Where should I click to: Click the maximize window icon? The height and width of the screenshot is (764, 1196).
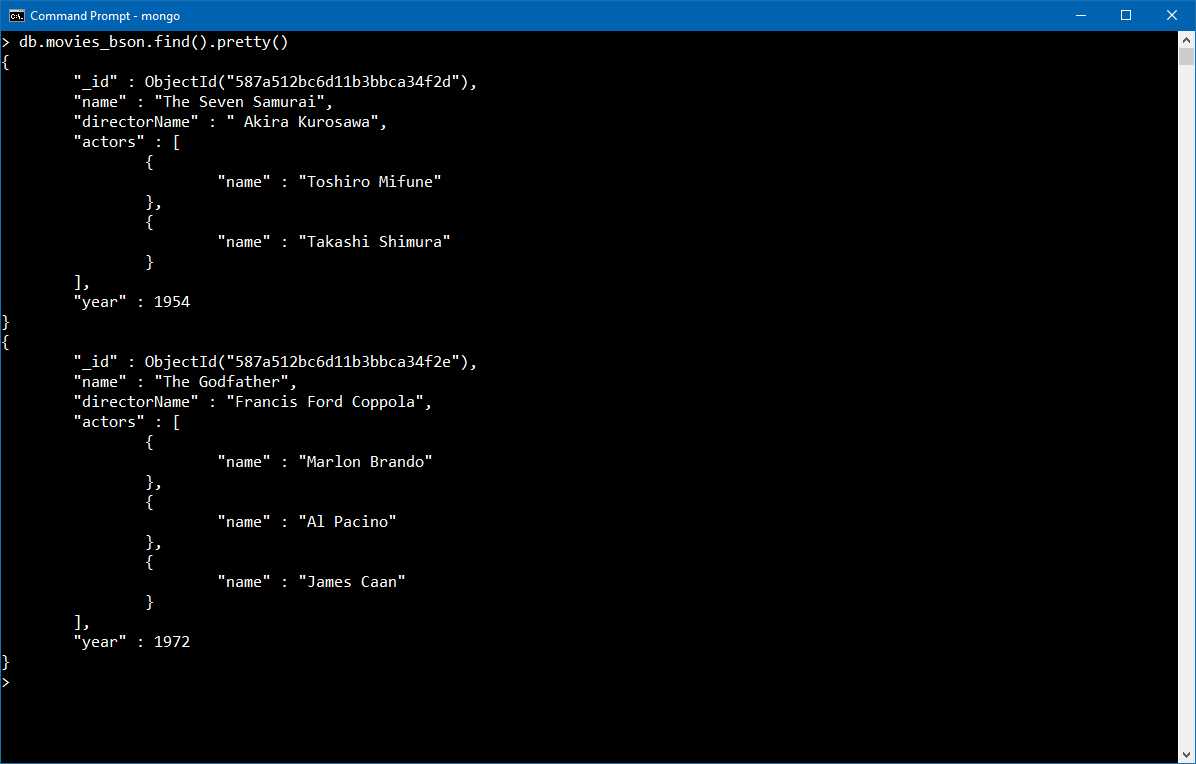1127,15
